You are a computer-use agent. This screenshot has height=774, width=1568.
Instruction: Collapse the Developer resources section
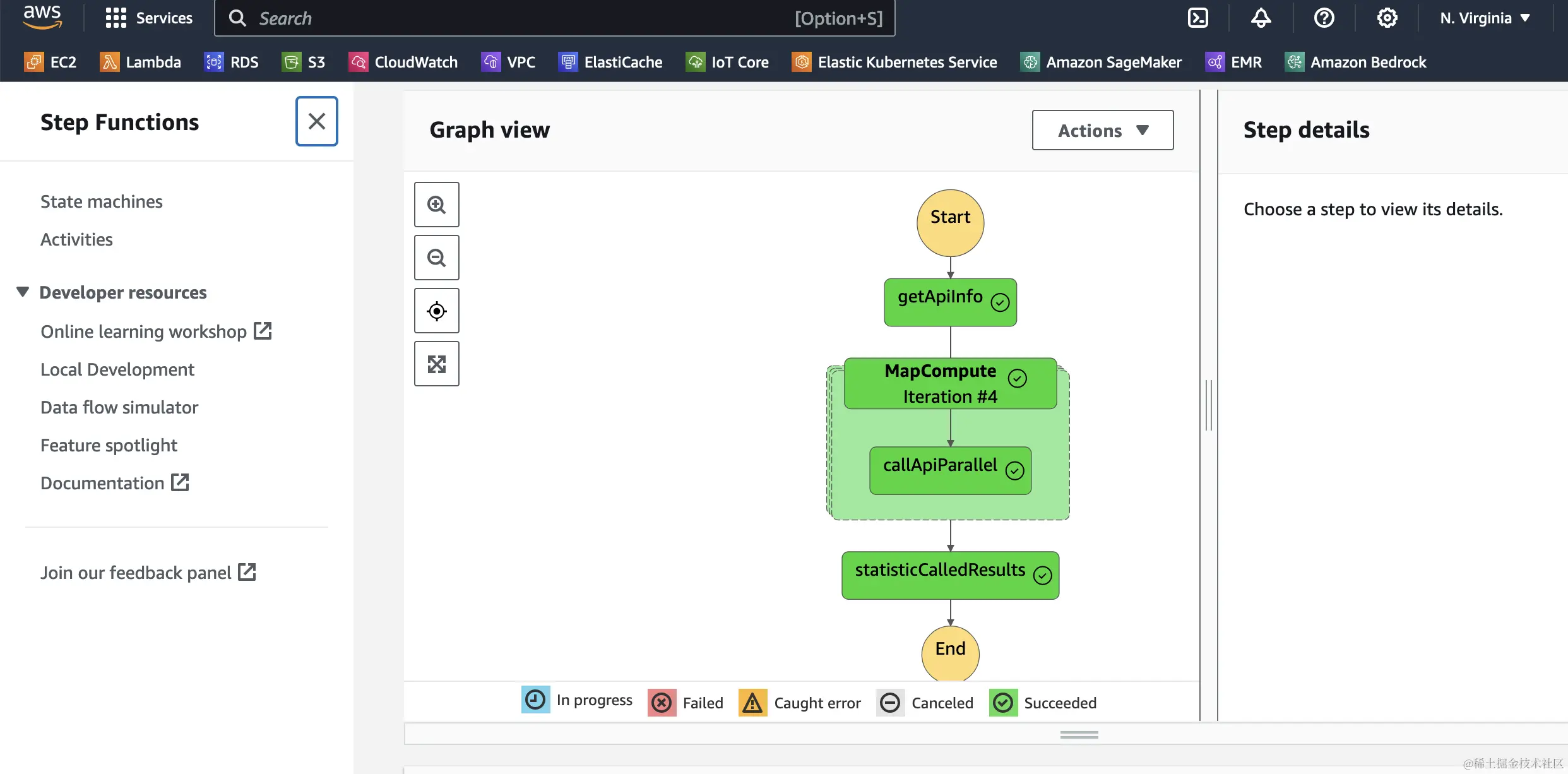pos(23,292)
